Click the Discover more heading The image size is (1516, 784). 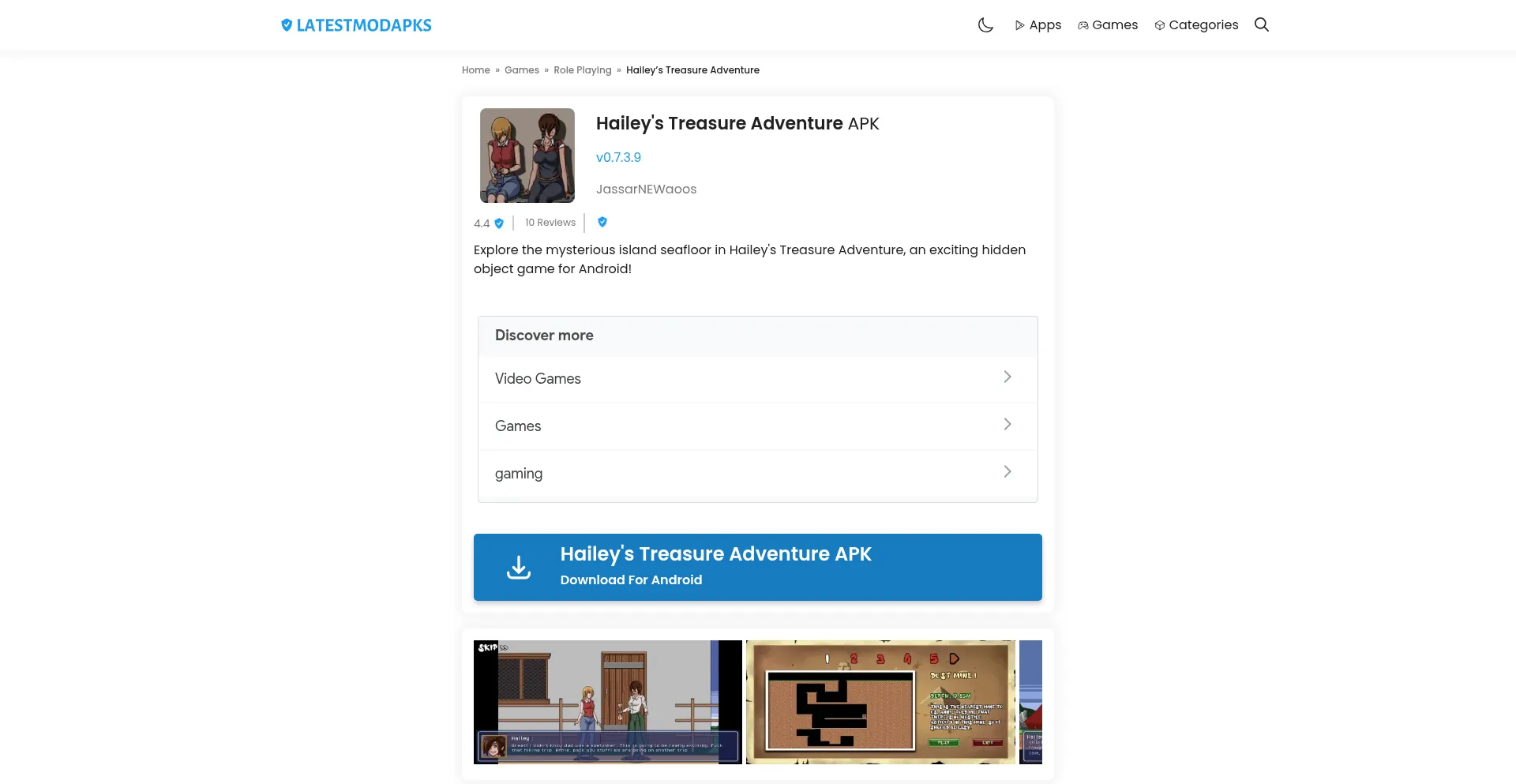coord(544,336)
